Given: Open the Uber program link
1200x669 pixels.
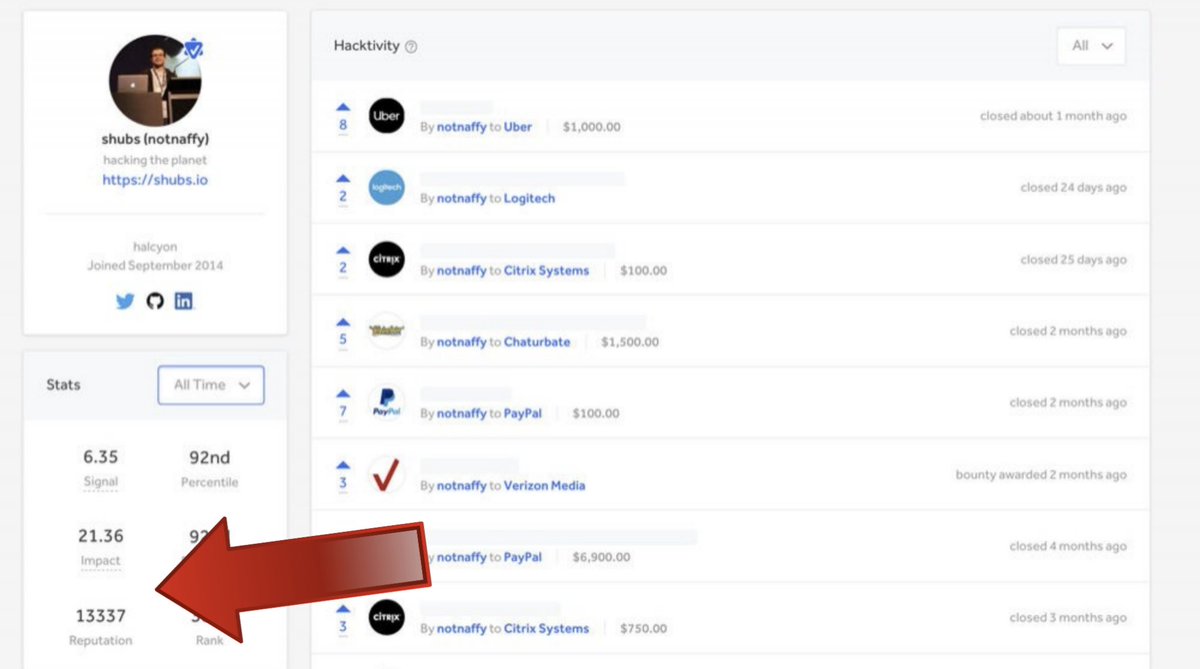Looking at the screenshot, I should click(518, 127).
